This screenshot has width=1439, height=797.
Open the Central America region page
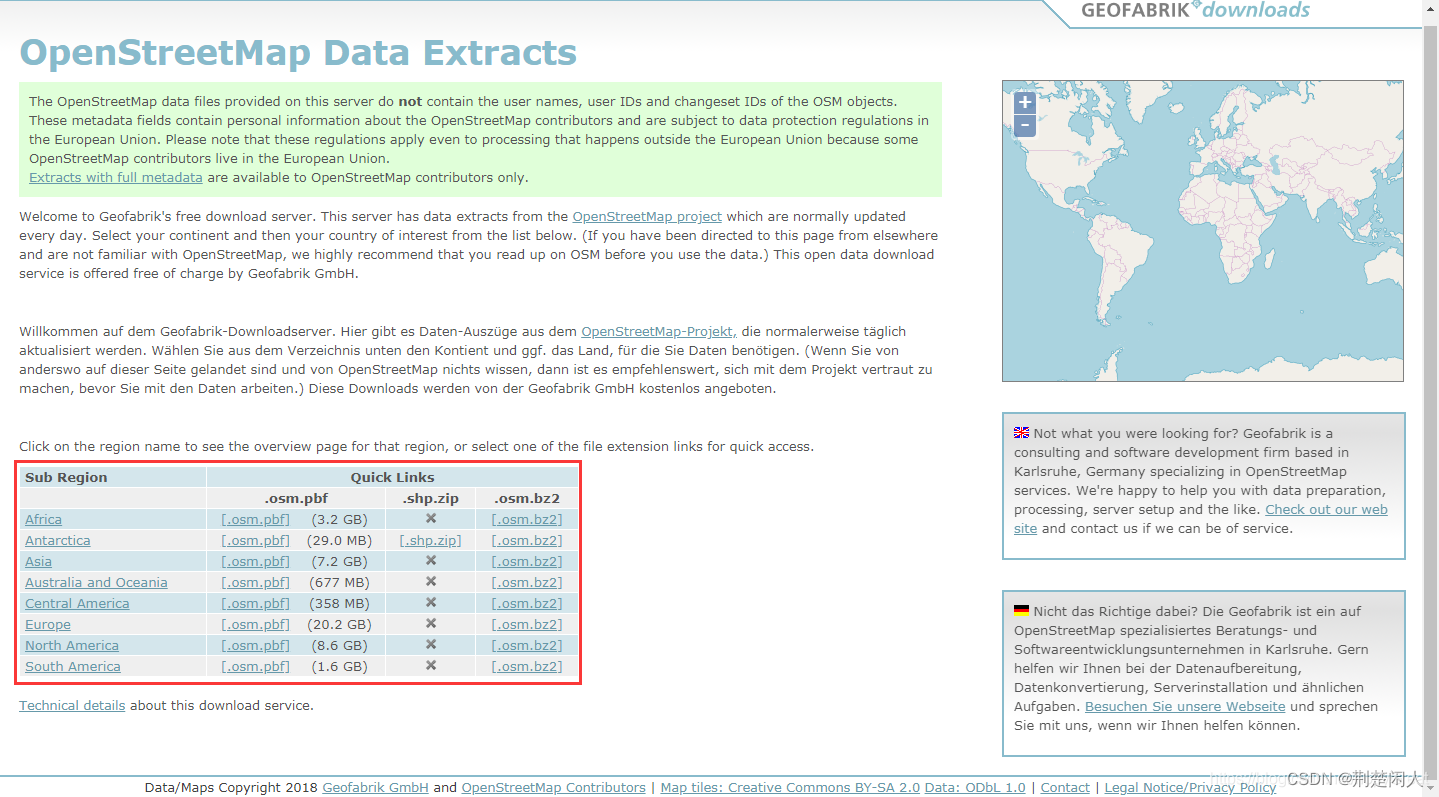(77, 603)
